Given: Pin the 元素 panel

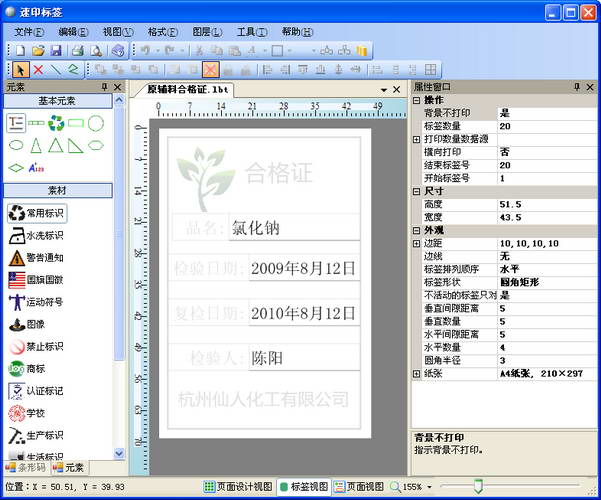Looking at the screenshot, I should coord(104,87).
